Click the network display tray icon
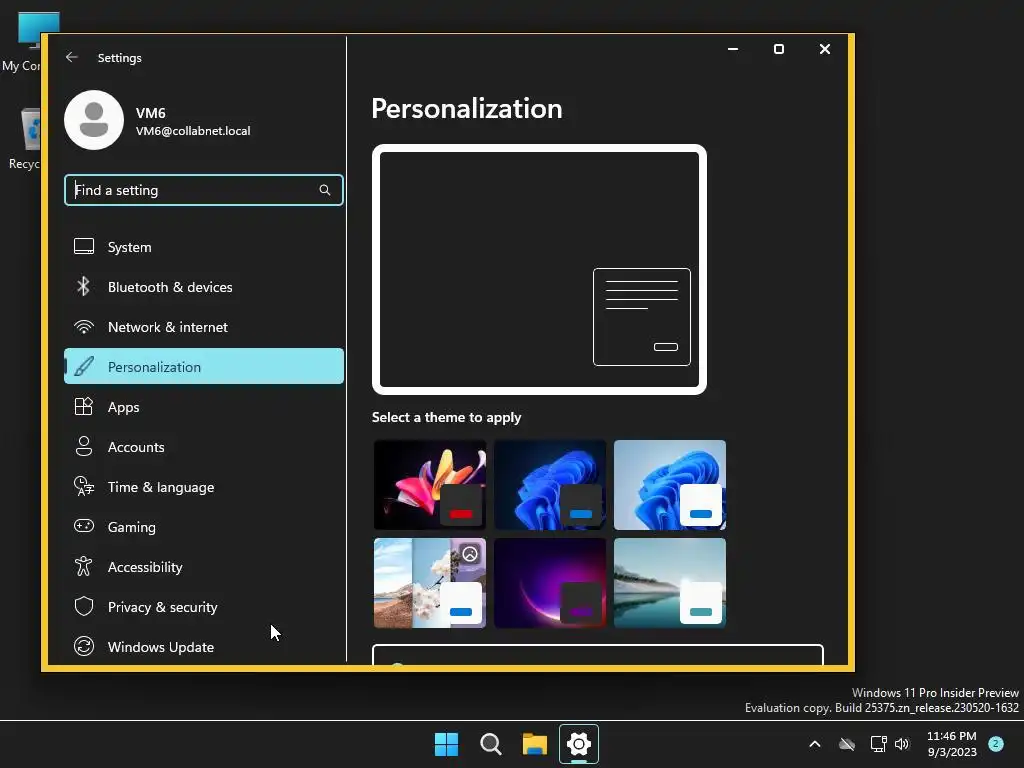Image resolution: width=1024 pixels, height=768 pixels. [878, 744]
